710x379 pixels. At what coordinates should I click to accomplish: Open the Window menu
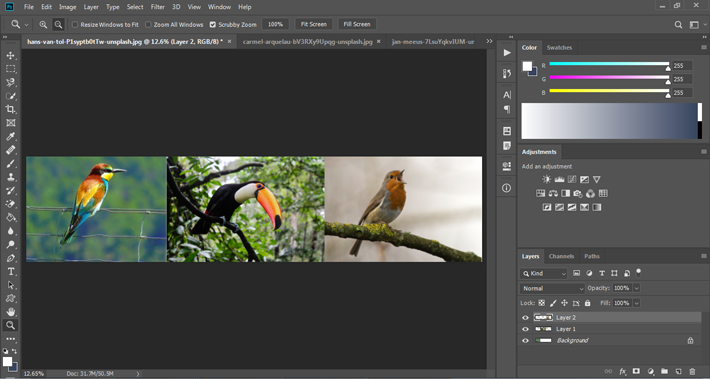(x=219, y=7)
